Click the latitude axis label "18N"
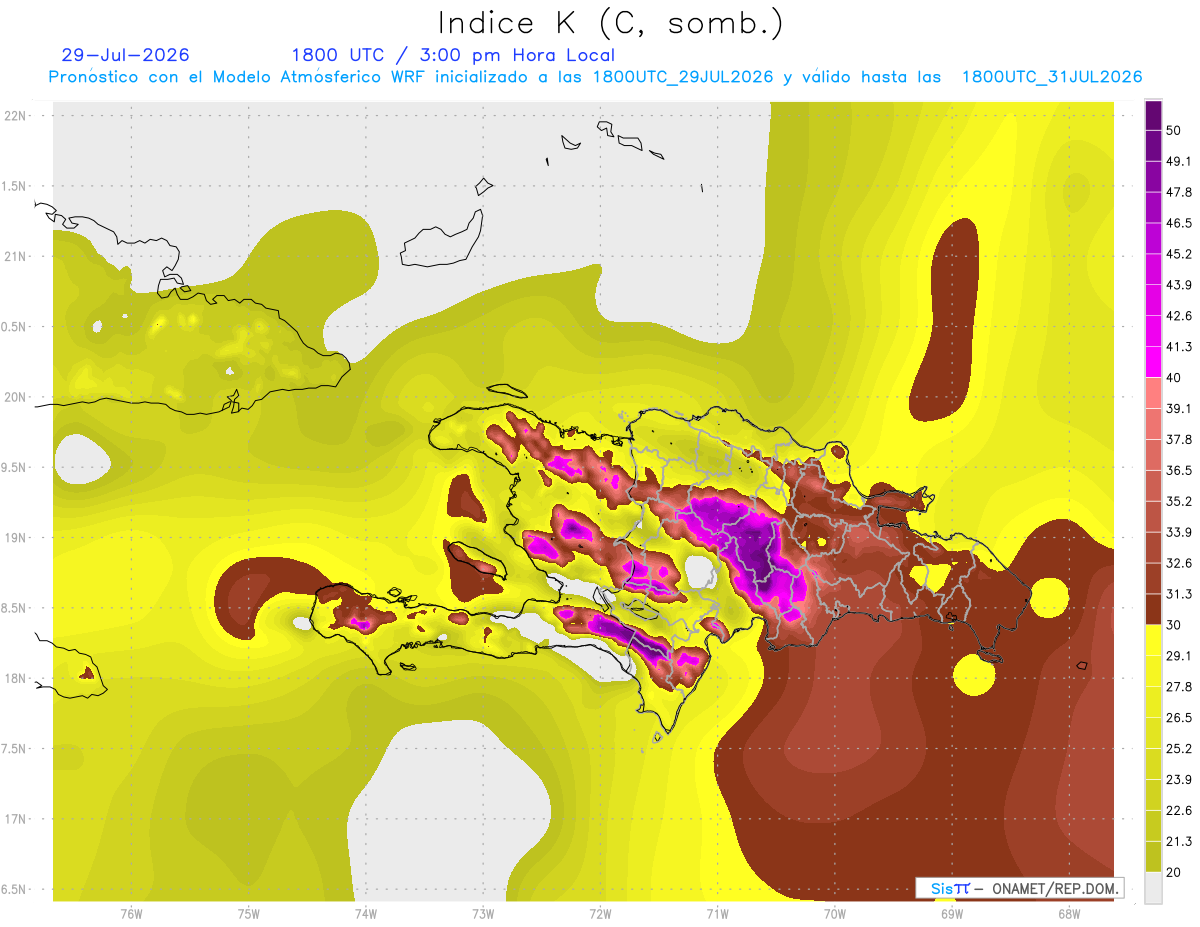Image resolution: width=1200 pixels, height=927 pixels. click(x=17, y=679)
